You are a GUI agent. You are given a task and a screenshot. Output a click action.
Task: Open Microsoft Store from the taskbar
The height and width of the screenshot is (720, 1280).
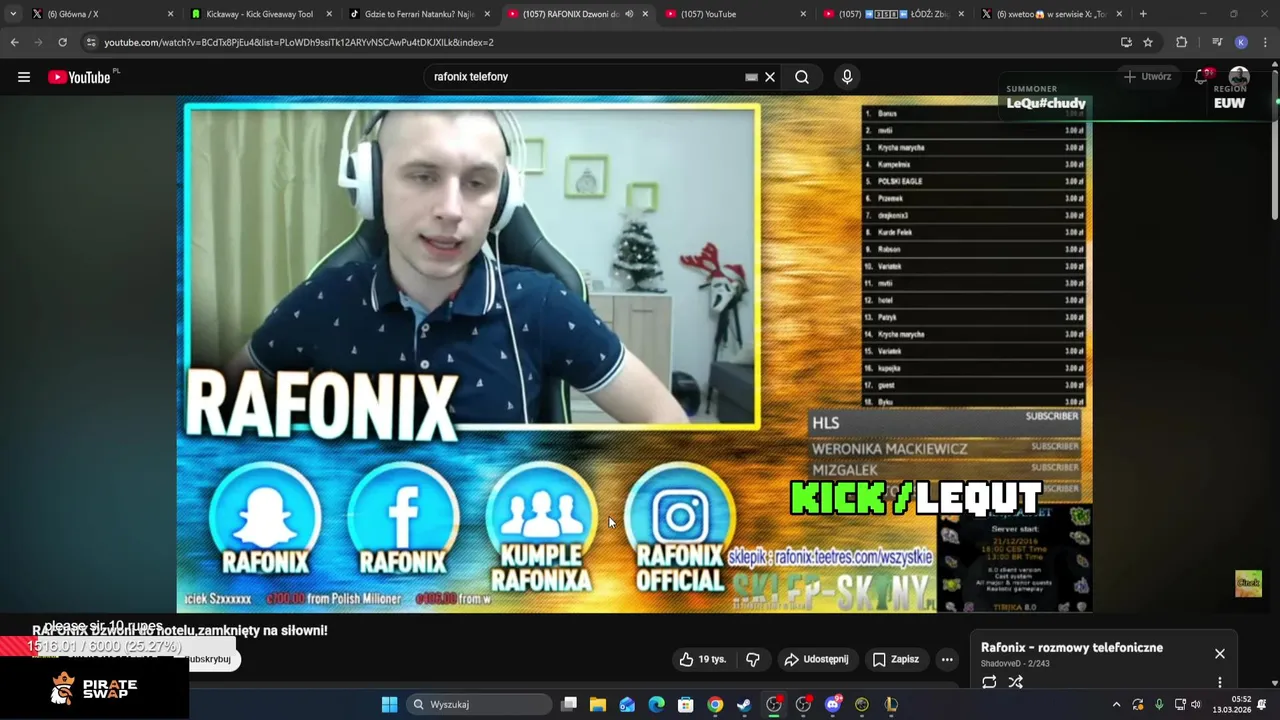[x=686, y=704]
